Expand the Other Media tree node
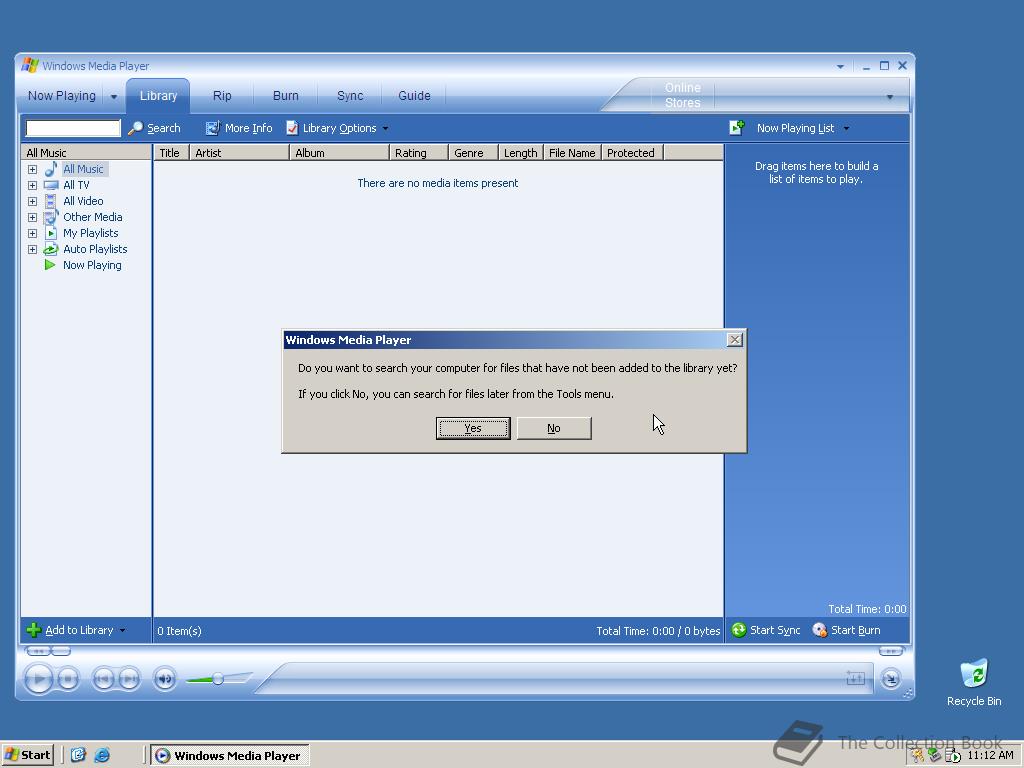Screen dimensions: 1024x768 point(32,217)
